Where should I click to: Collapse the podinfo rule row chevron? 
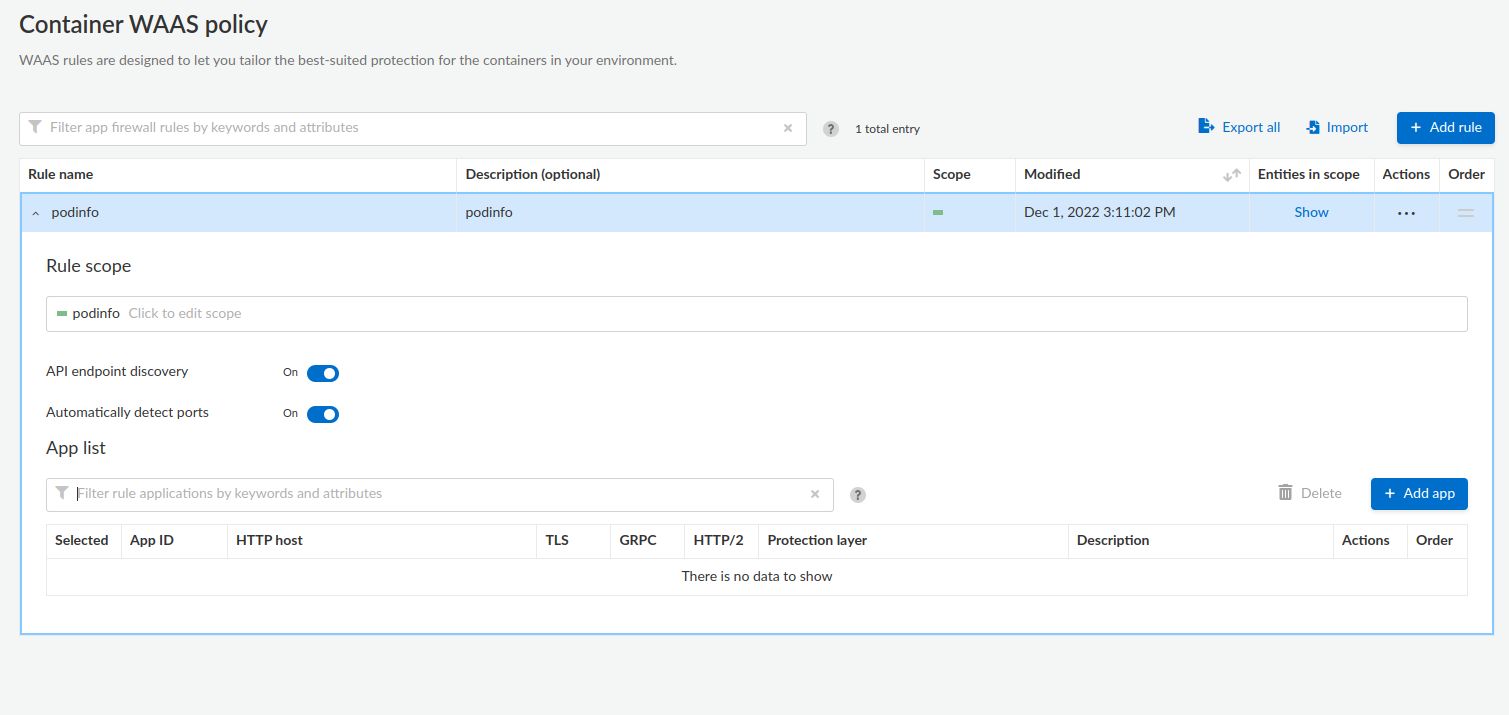36,213
